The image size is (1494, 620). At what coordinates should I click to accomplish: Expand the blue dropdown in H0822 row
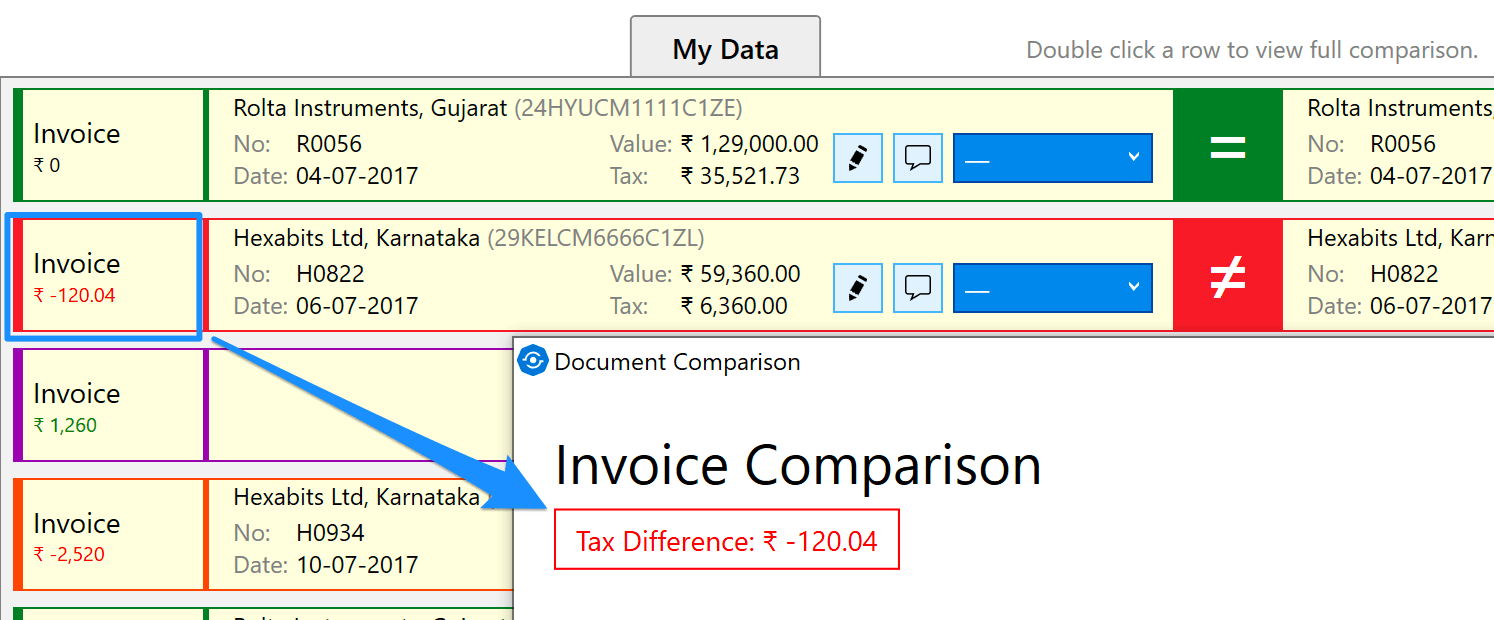(x=1052, y=288)
